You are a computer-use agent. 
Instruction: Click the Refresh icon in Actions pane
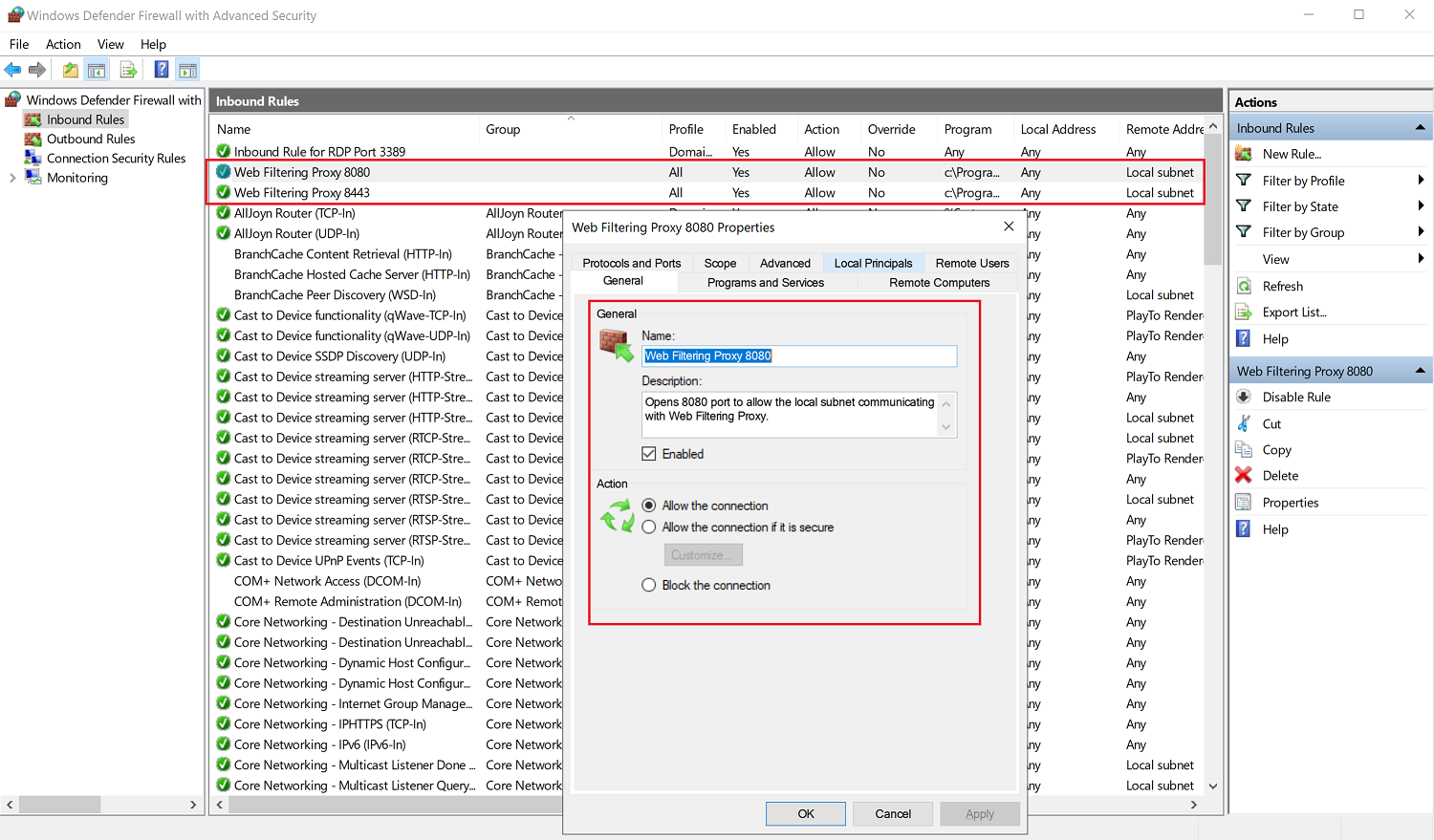coord(1244,286)
